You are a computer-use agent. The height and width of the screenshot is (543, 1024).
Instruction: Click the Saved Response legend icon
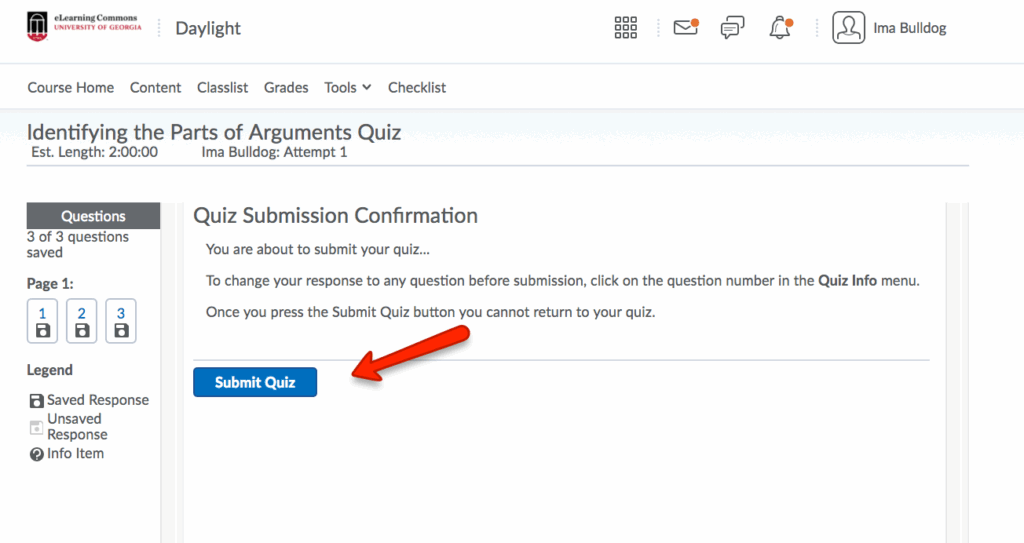[x=36, y=400]
